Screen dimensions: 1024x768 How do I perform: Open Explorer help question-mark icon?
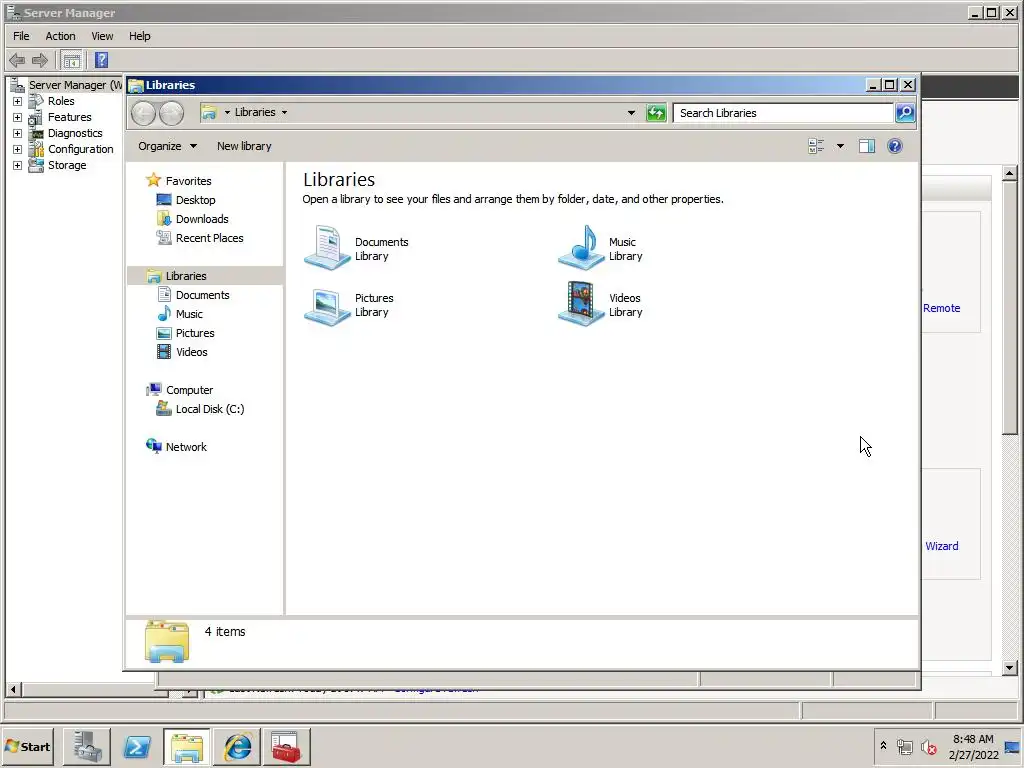(x=895, y=146)
